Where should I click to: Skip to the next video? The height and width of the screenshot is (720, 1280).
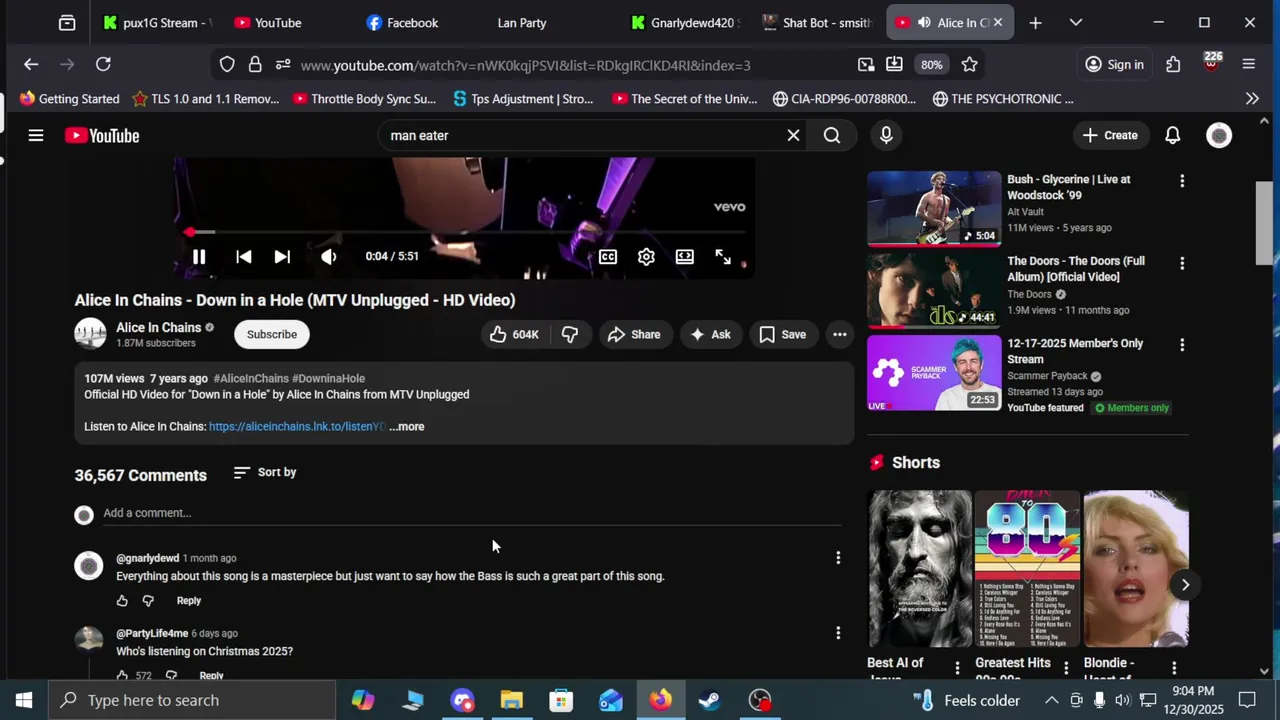282,257
